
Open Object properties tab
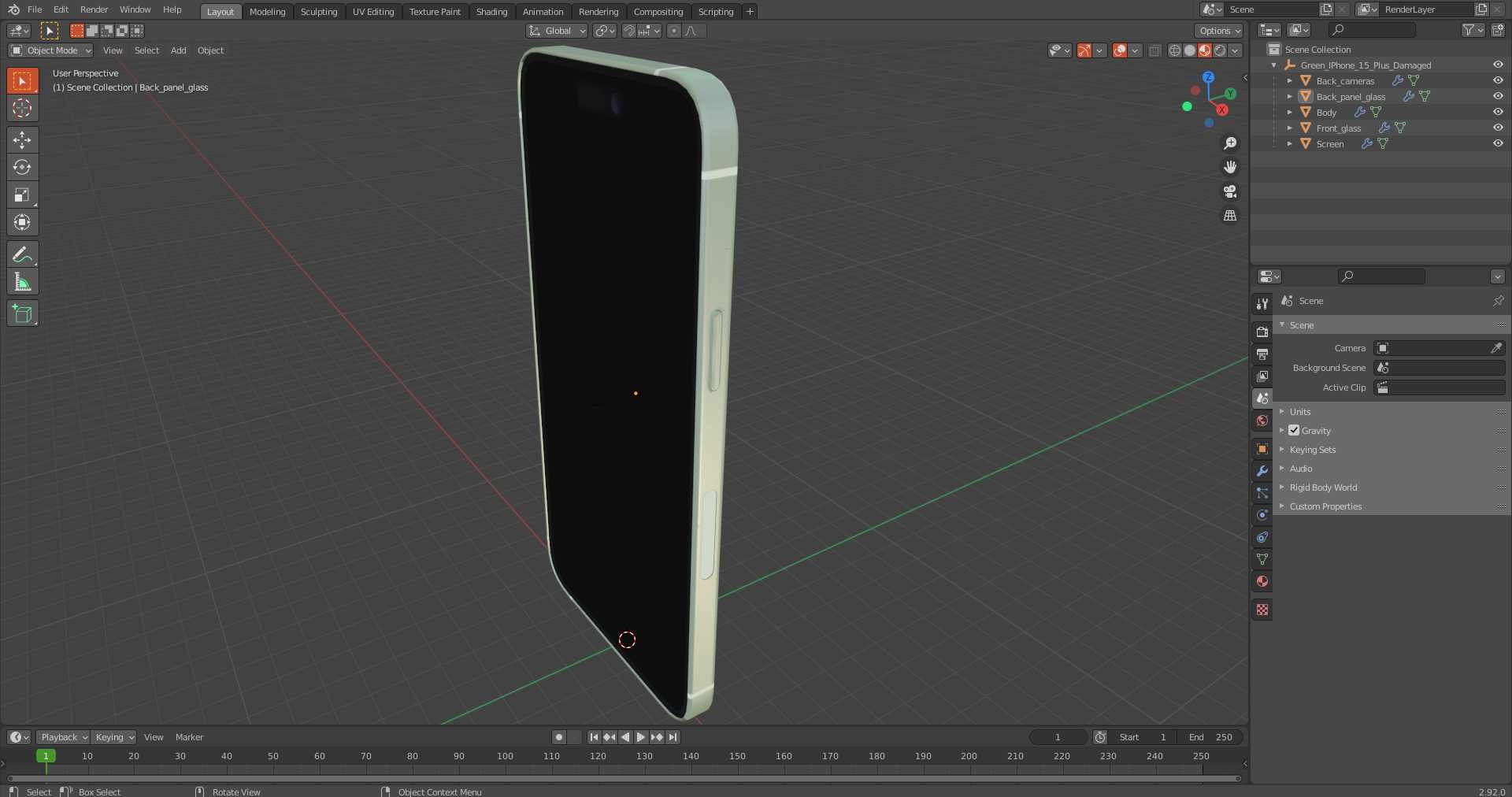pyautogui.click(x=1262, y=449)
